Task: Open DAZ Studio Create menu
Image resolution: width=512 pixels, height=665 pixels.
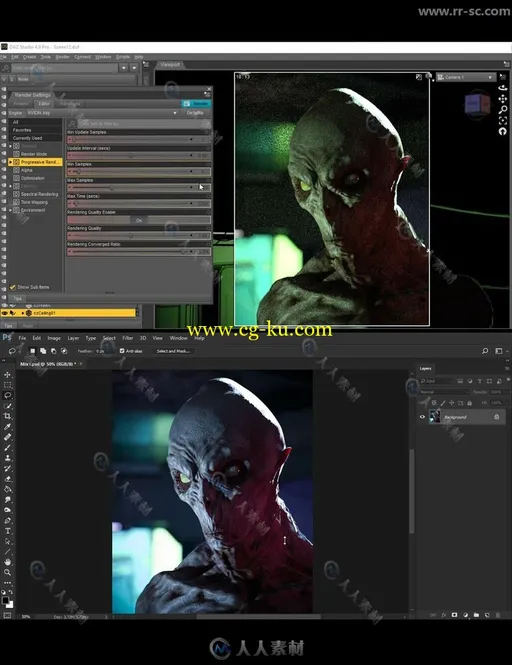Action: (x=29, y=57)
